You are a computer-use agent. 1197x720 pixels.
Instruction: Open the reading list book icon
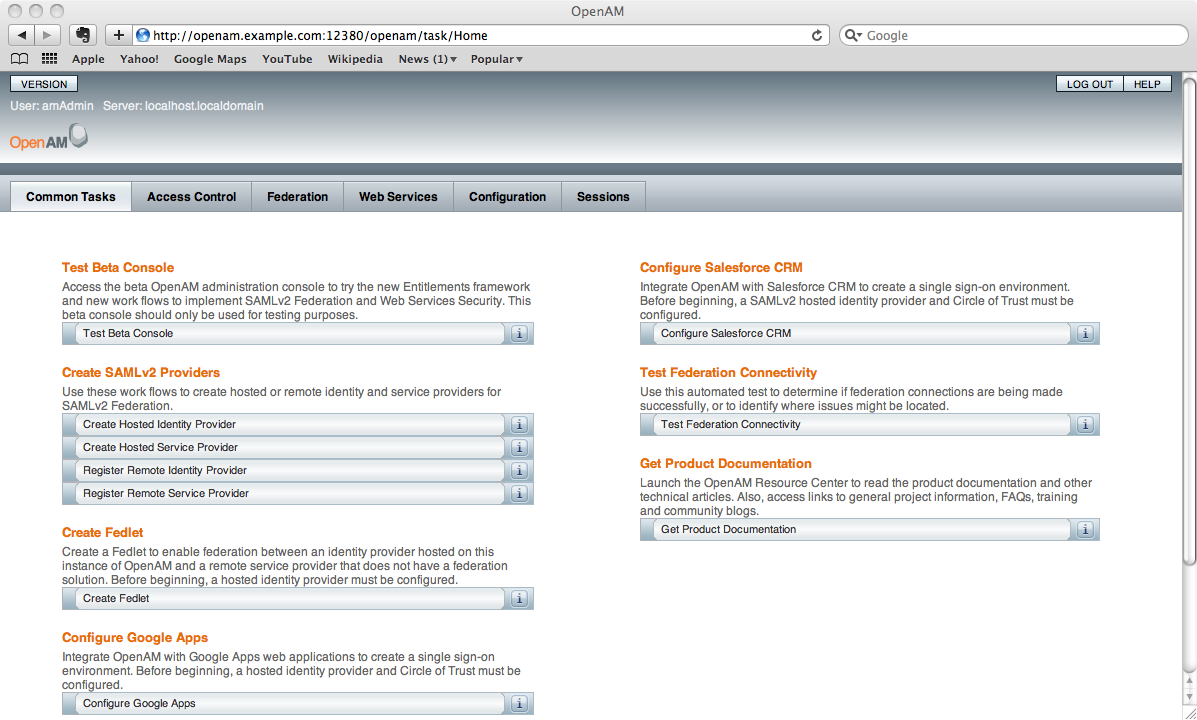tap(20, 59)
